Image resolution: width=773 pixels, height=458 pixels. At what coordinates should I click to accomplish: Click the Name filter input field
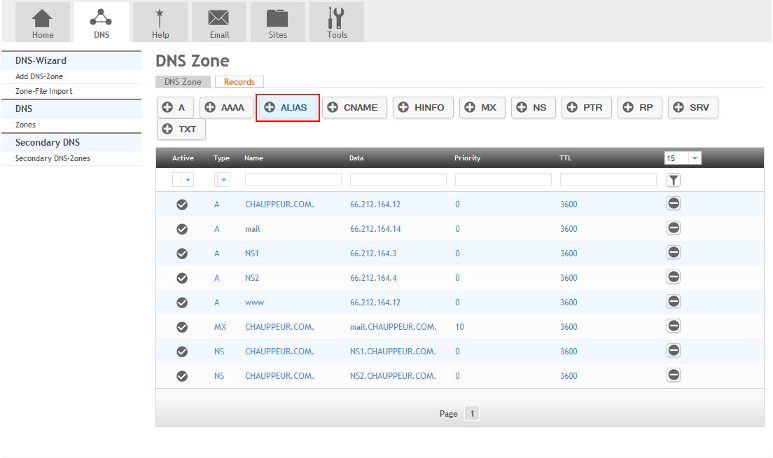tap(293, 180)
